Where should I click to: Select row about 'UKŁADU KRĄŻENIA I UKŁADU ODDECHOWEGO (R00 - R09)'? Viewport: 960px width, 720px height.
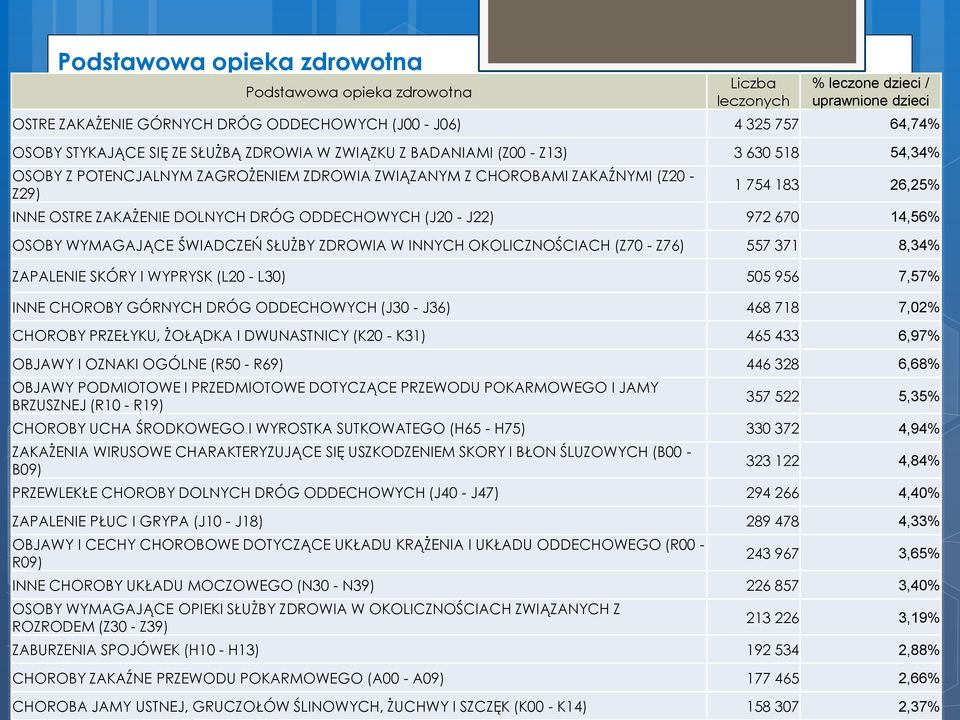(476, 553)
